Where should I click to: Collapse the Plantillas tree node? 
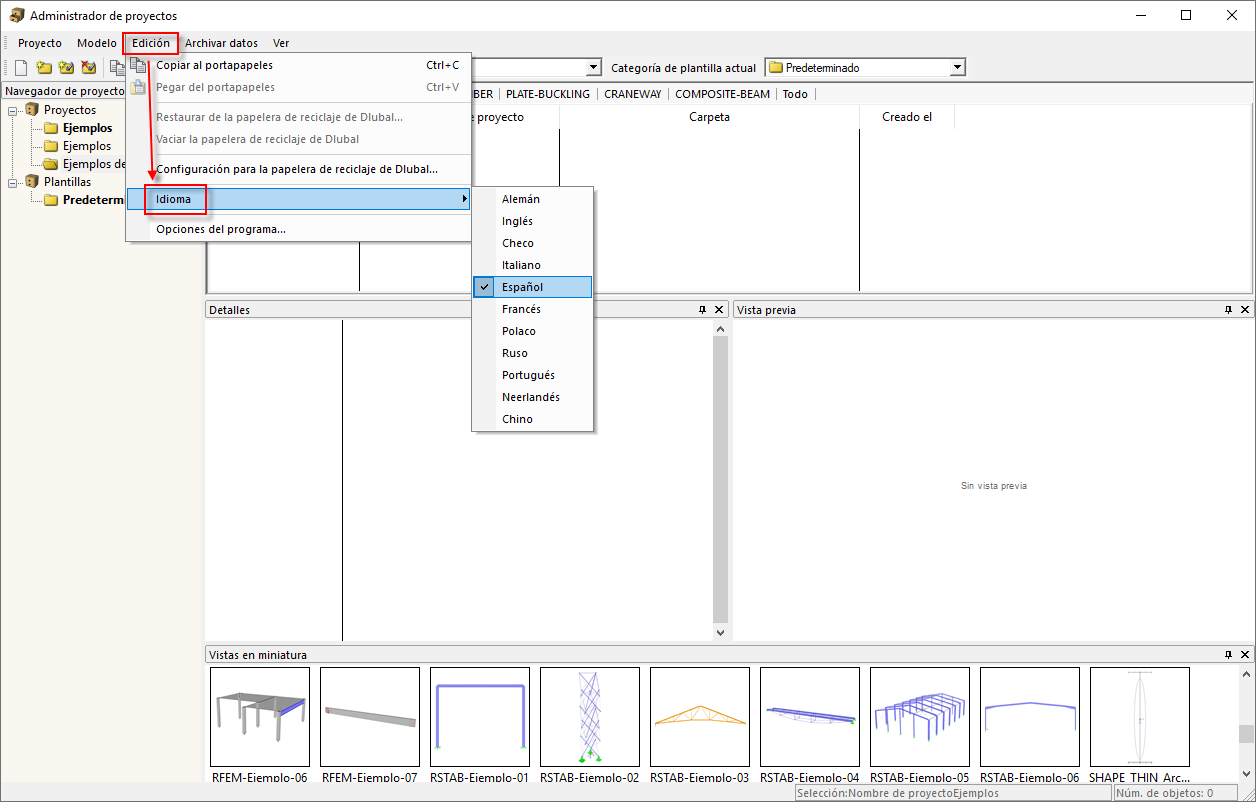point(13,182)
